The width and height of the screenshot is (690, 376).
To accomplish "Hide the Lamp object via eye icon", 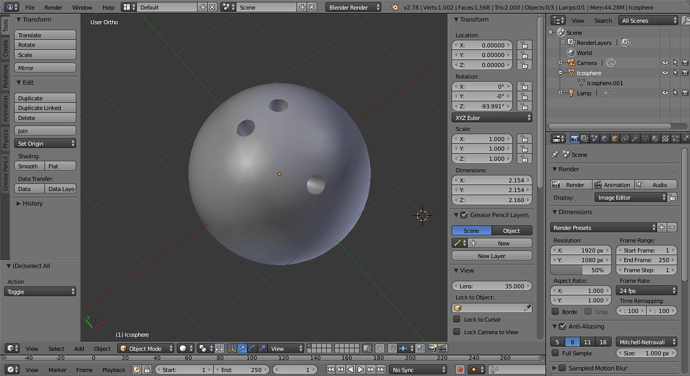I will [x=665, y=93].
